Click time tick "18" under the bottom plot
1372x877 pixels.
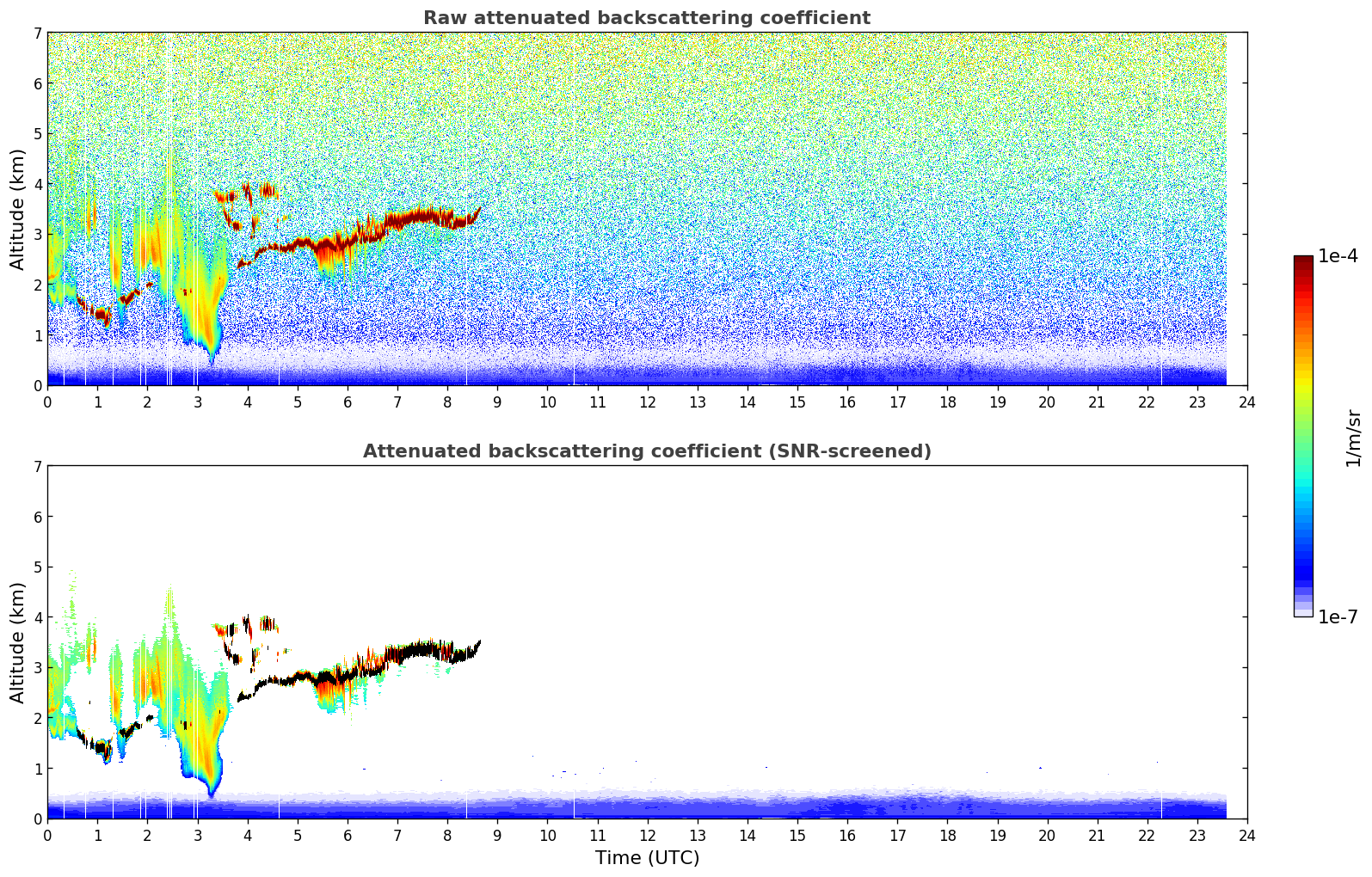[947, 835]
